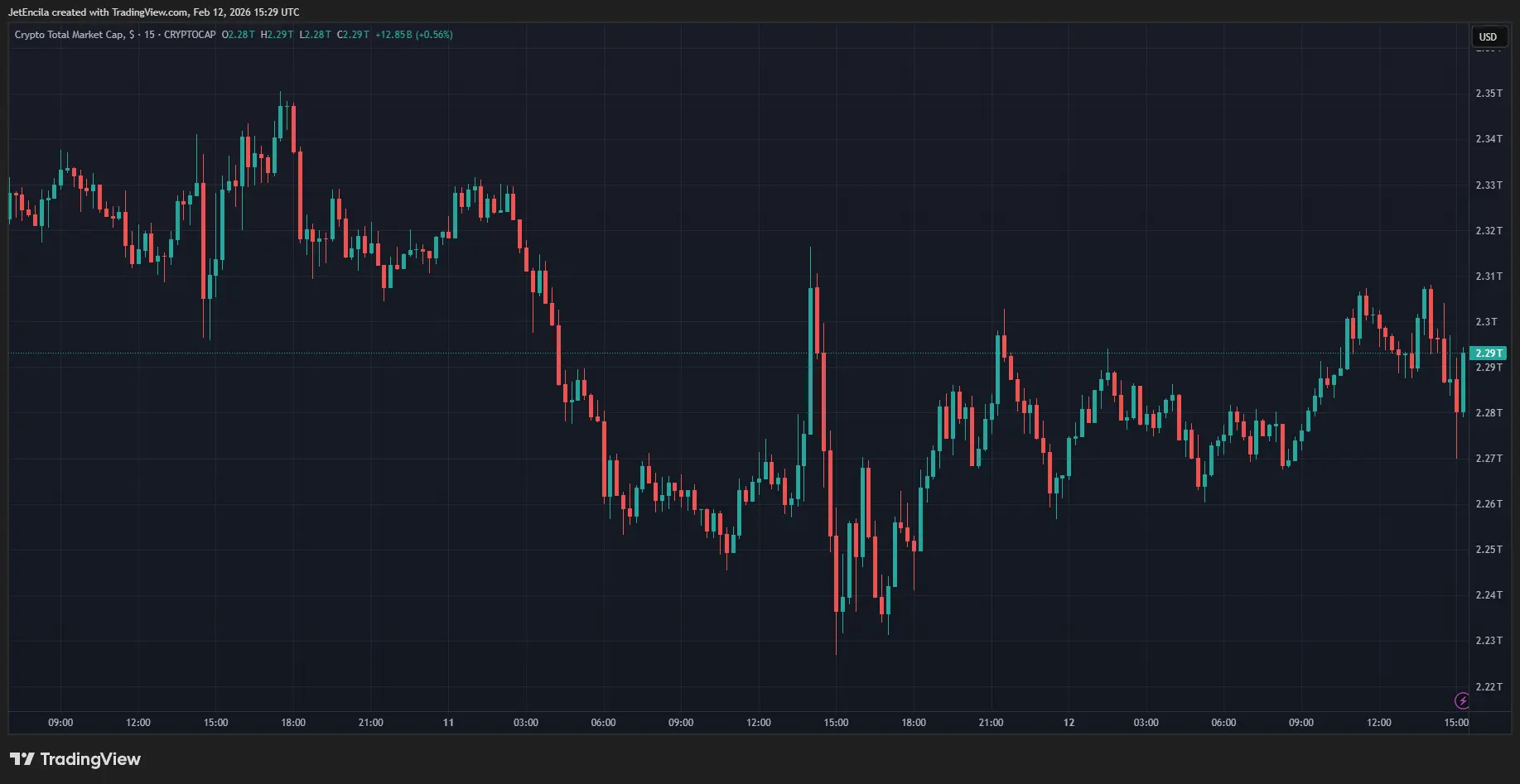Select the low value L2.28T
This screenshot has width=1520, height=784.
coord(315,35)
